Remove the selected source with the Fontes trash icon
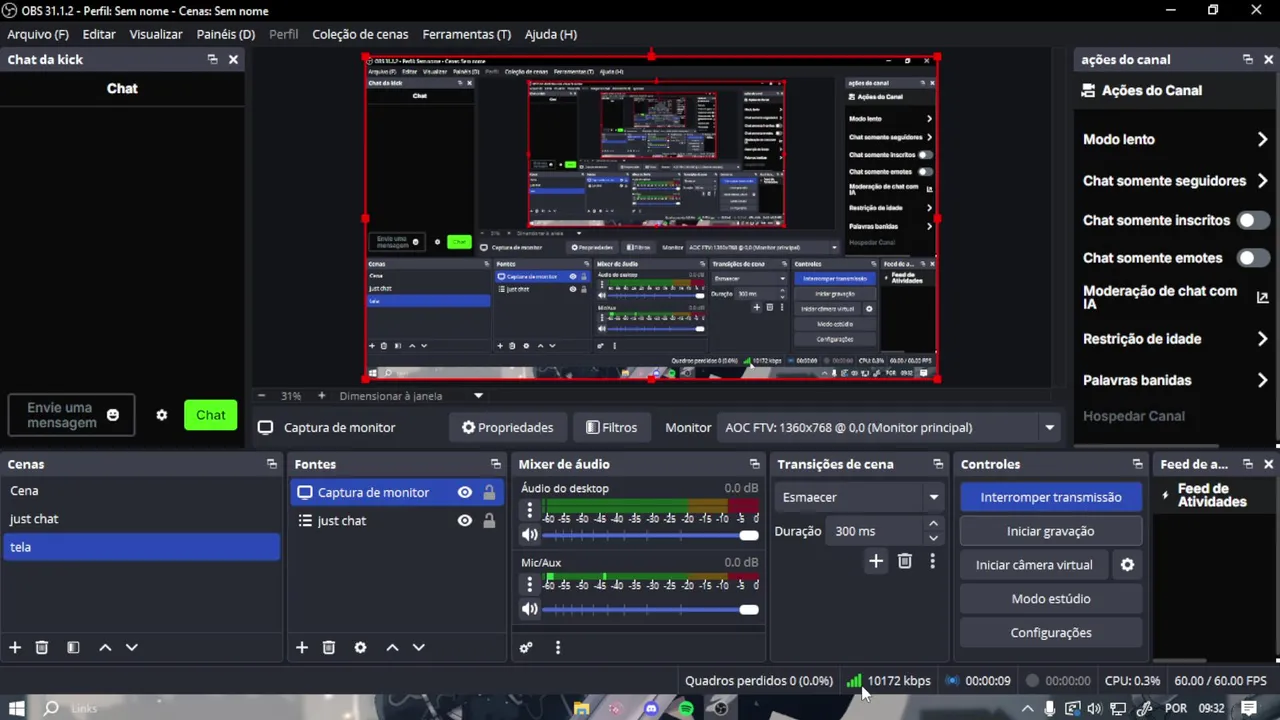The height and width of the screenshot is (720, 1280). tap(329, 647)
